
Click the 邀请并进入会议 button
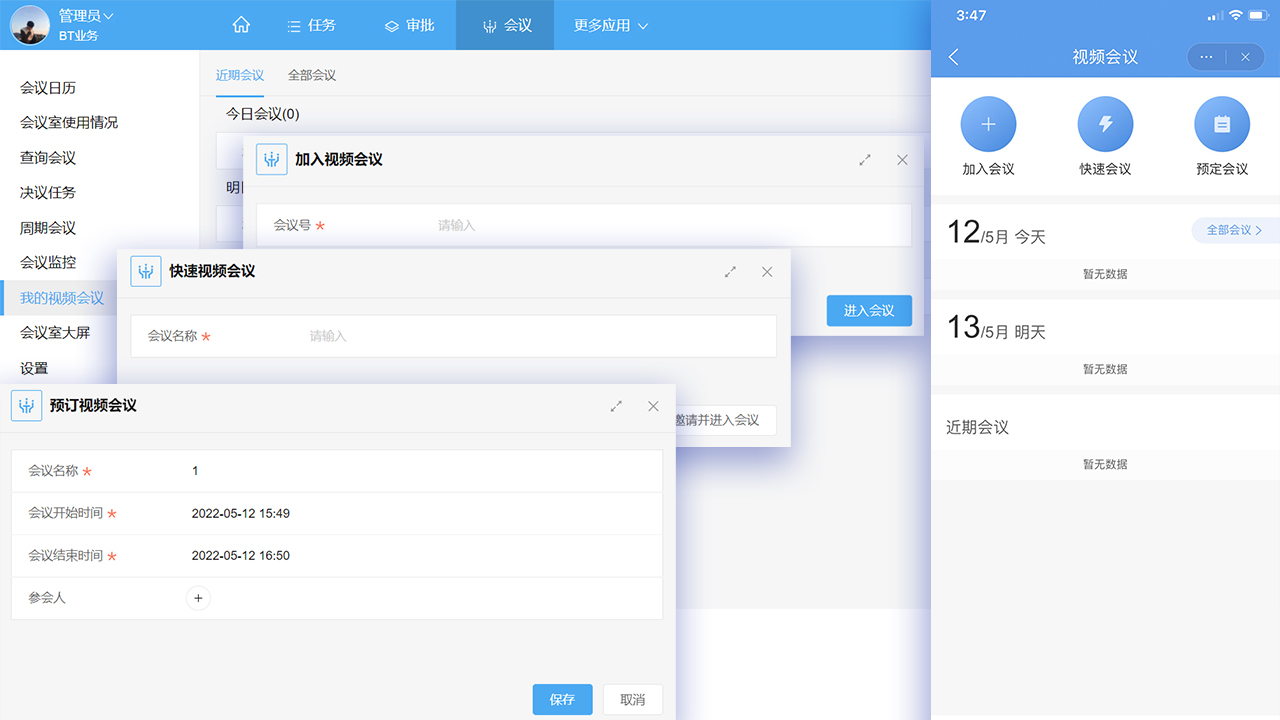click(x=724, y=420)
